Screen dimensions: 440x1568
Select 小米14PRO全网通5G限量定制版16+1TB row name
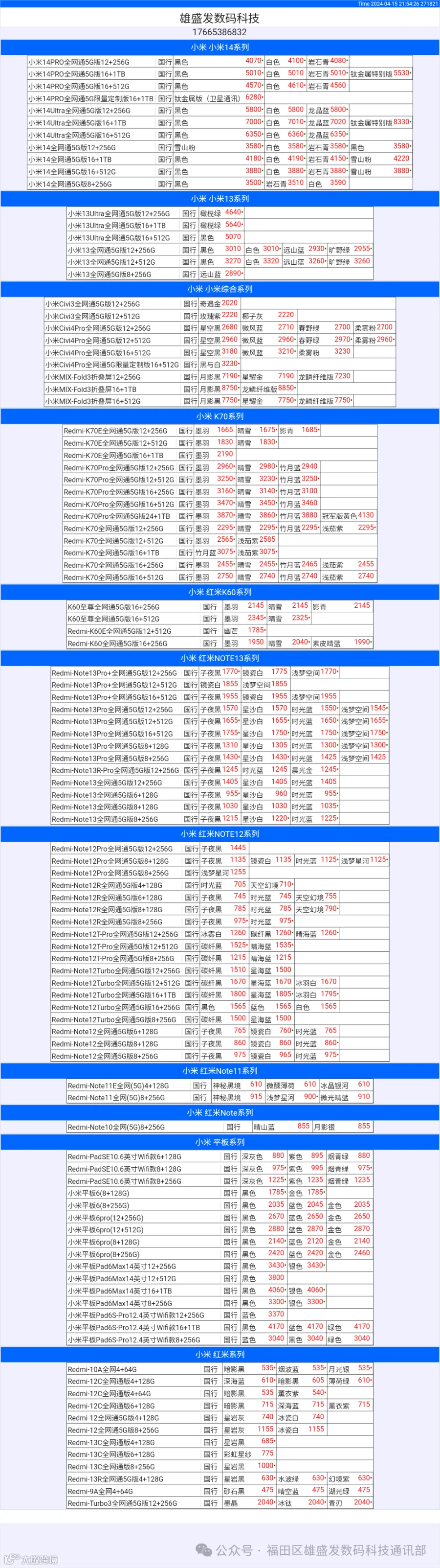tap(90, 98)
